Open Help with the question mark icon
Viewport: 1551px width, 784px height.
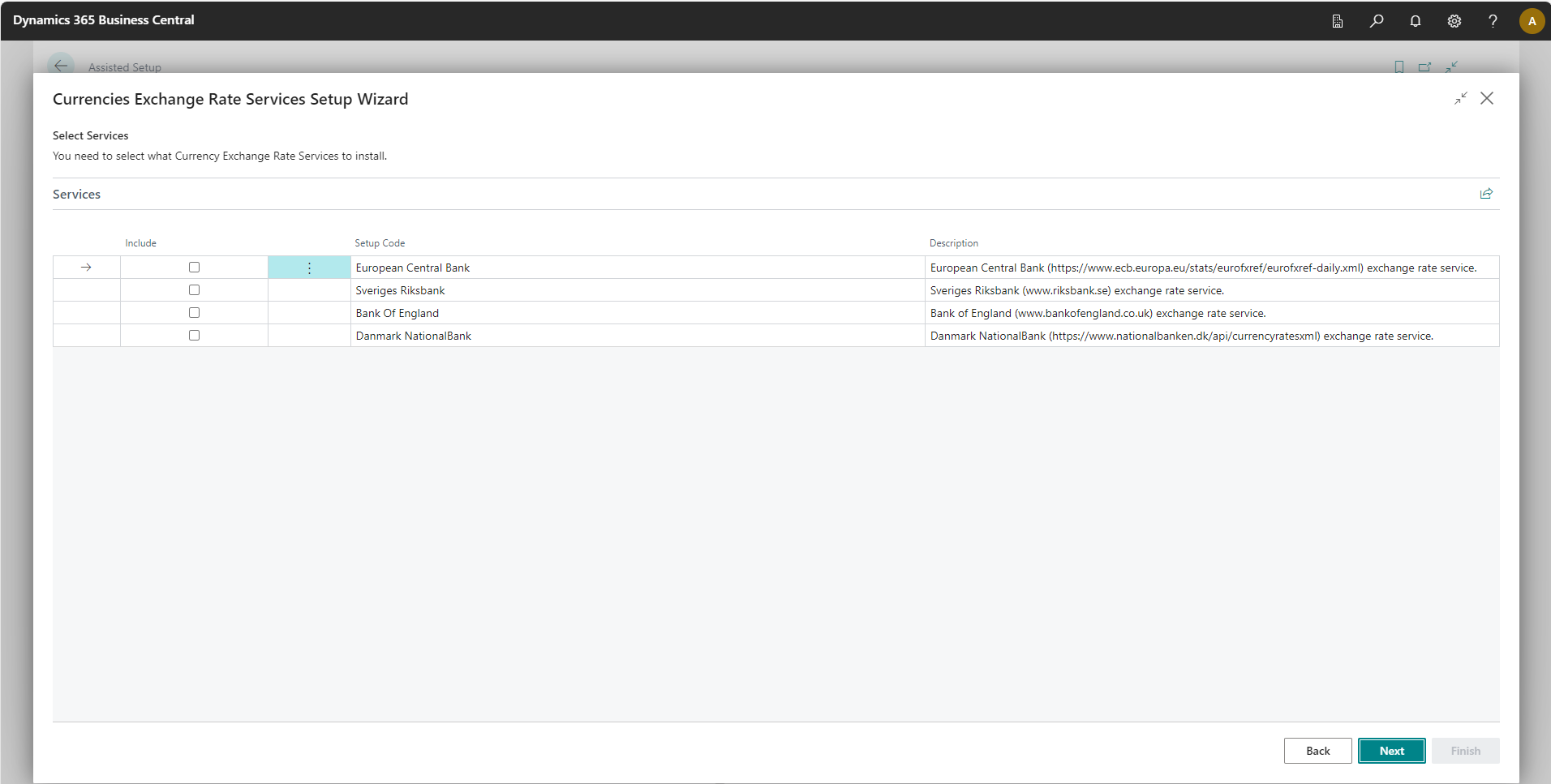1493,20
